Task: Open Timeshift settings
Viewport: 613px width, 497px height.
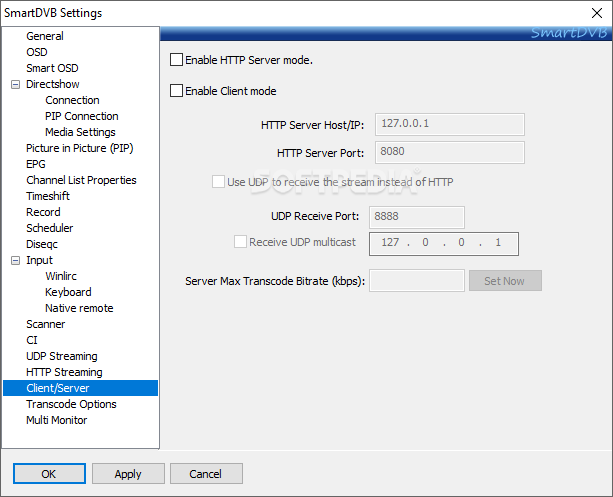Action: coord(48,196)
